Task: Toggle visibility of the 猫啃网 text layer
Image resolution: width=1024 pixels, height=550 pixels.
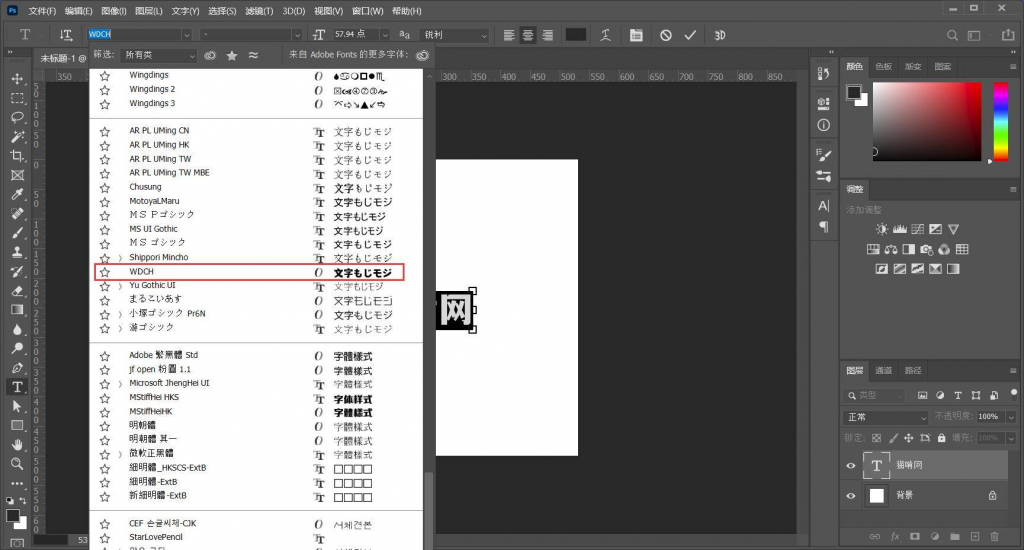Action: coord(851,465)
